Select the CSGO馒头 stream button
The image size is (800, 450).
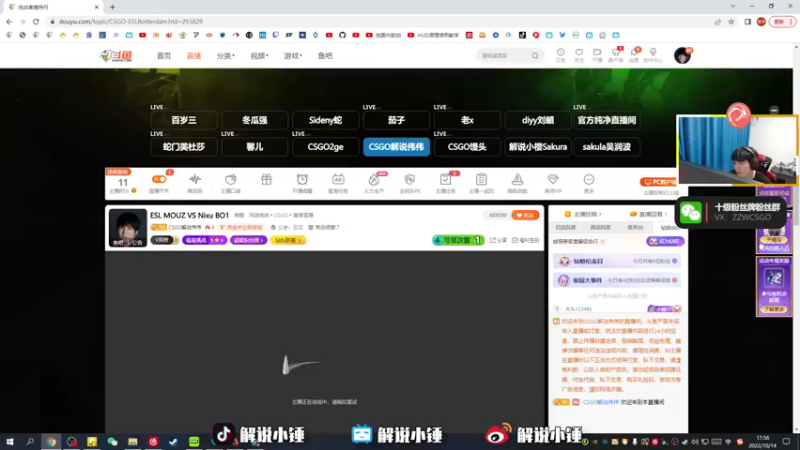click(467, 147)
